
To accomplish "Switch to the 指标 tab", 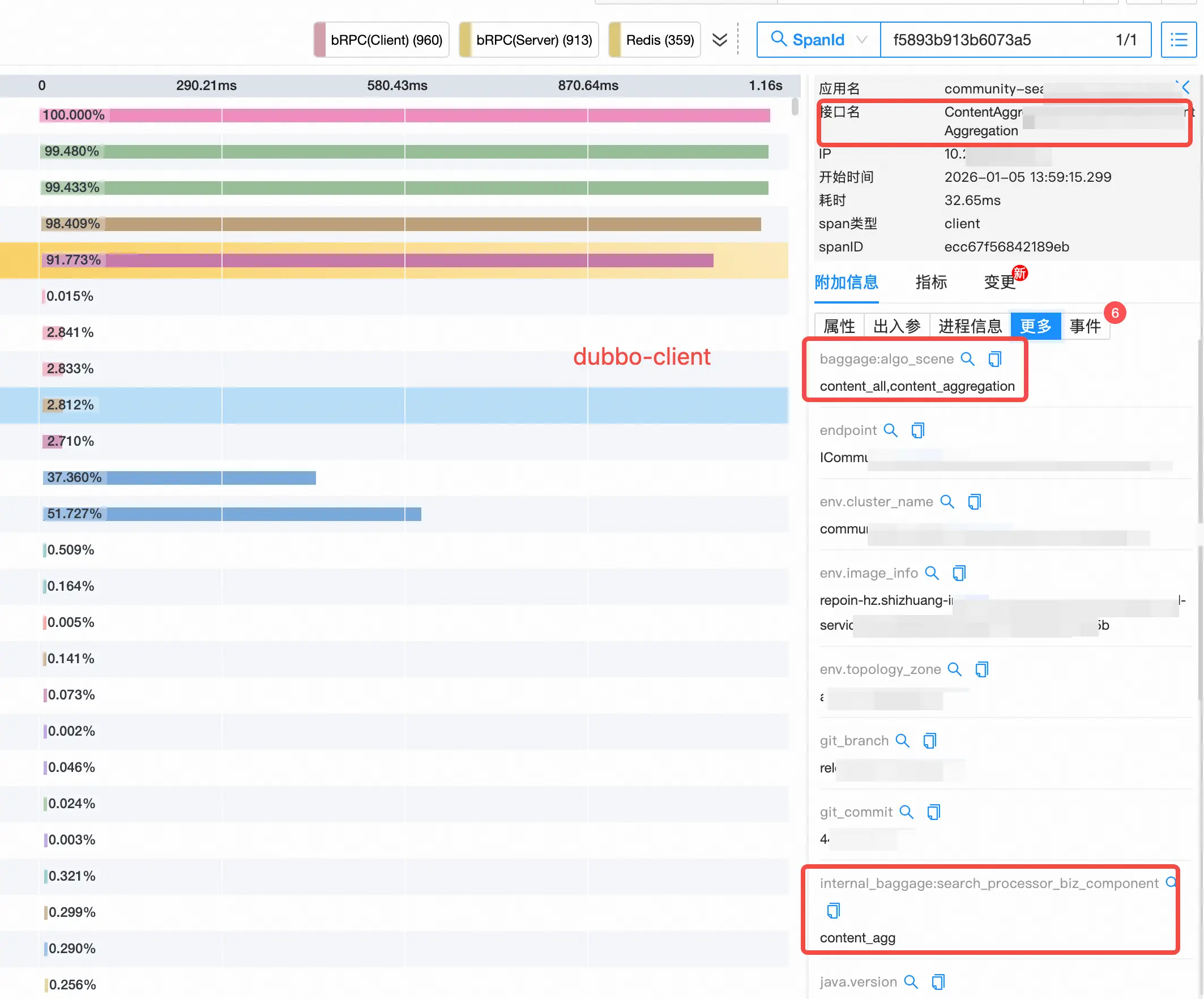I will 930,282.
